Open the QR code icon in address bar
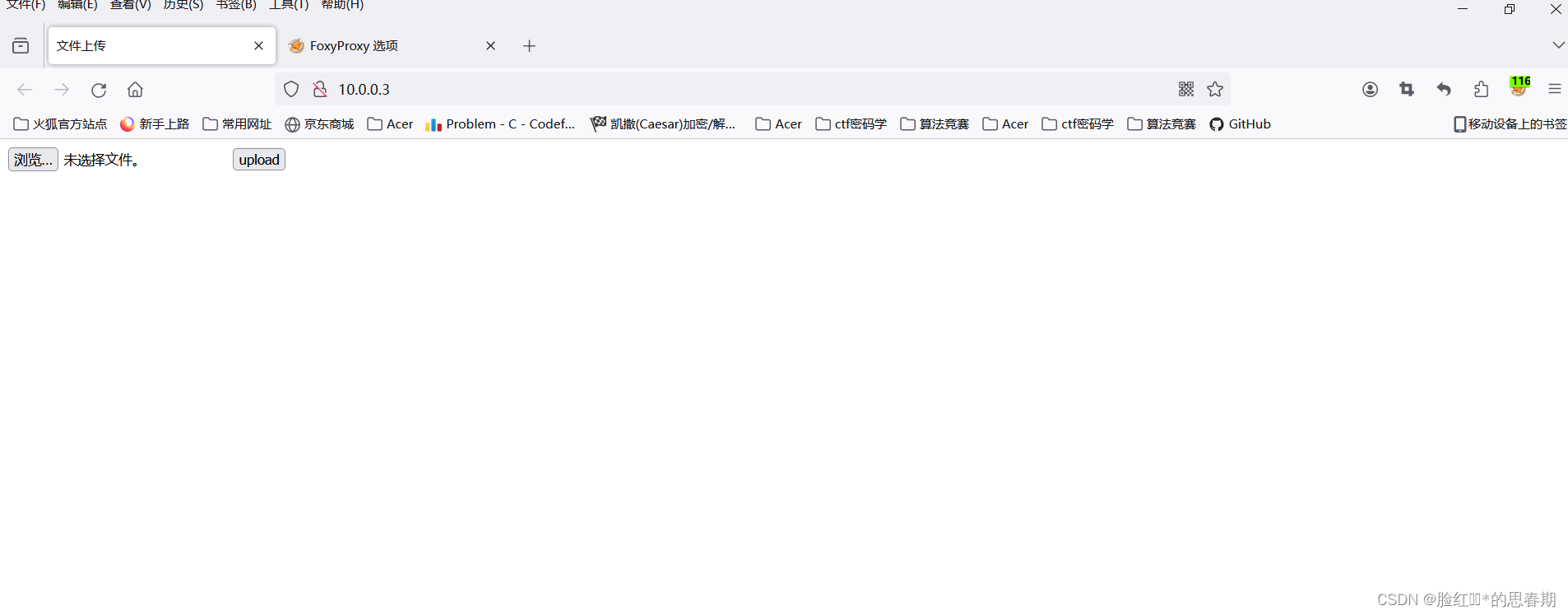 coord(1185,90)
